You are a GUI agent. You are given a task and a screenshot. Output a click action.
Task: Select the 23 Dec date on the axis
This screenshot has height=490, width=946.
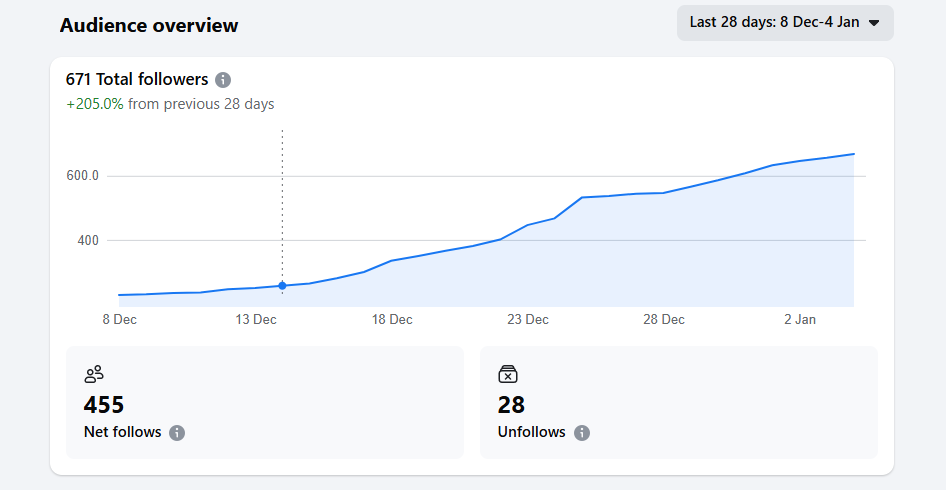click(528, 320)
